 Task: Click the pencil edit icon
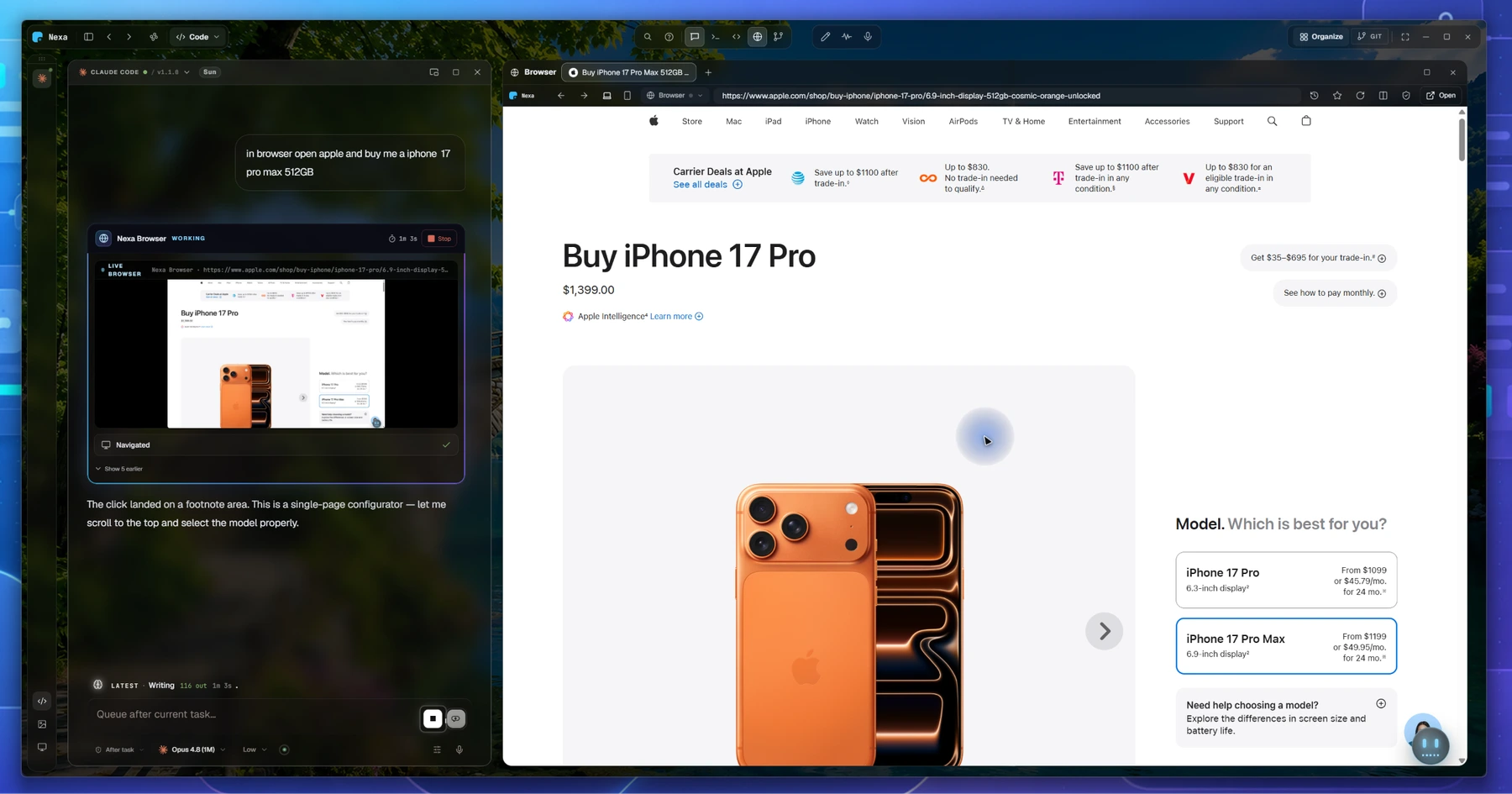tap(826, 37)
